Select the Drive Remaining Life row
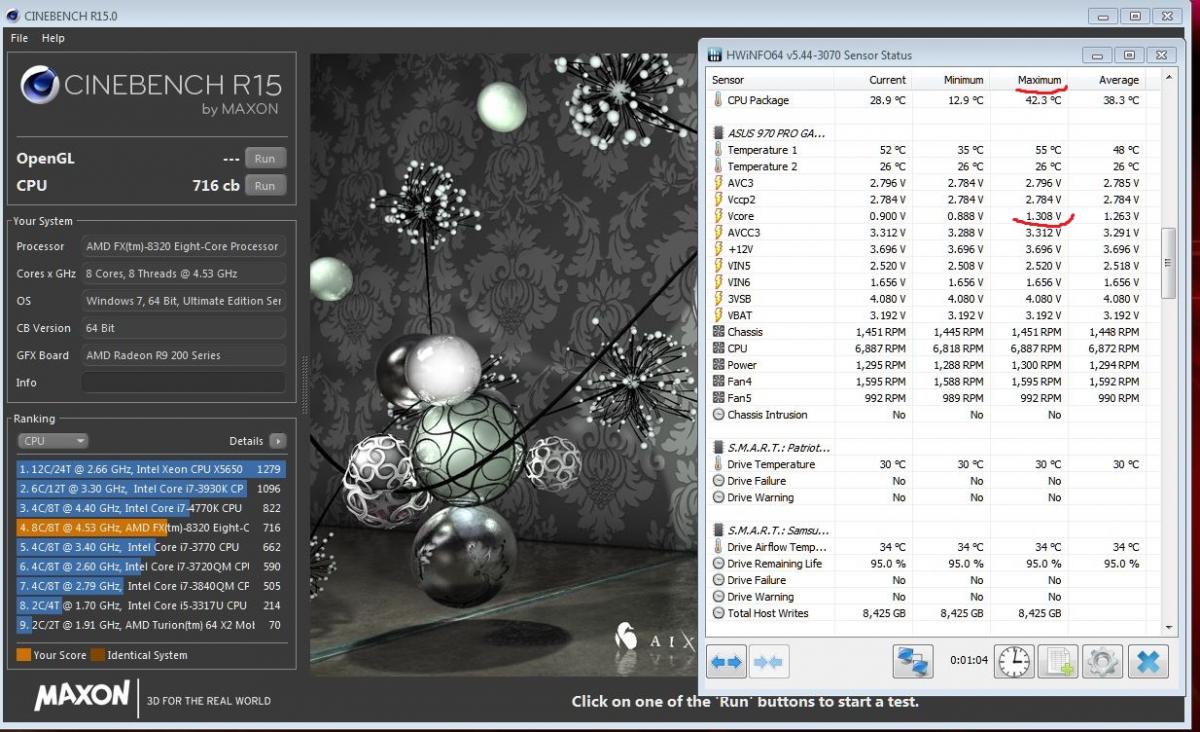This screenshot has width=1200, height=732. pyautogui.click(x=927, y=564)
